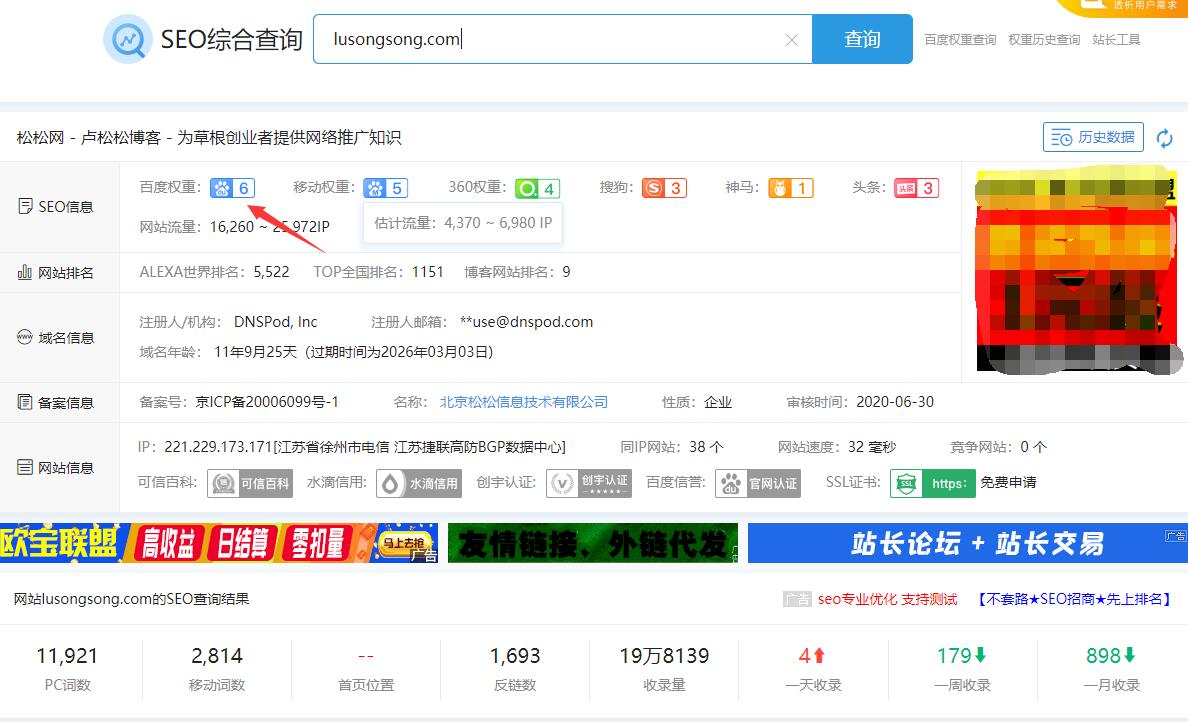
Task: Click the 官网认证 Baidu badge
Action: point(758,483)
